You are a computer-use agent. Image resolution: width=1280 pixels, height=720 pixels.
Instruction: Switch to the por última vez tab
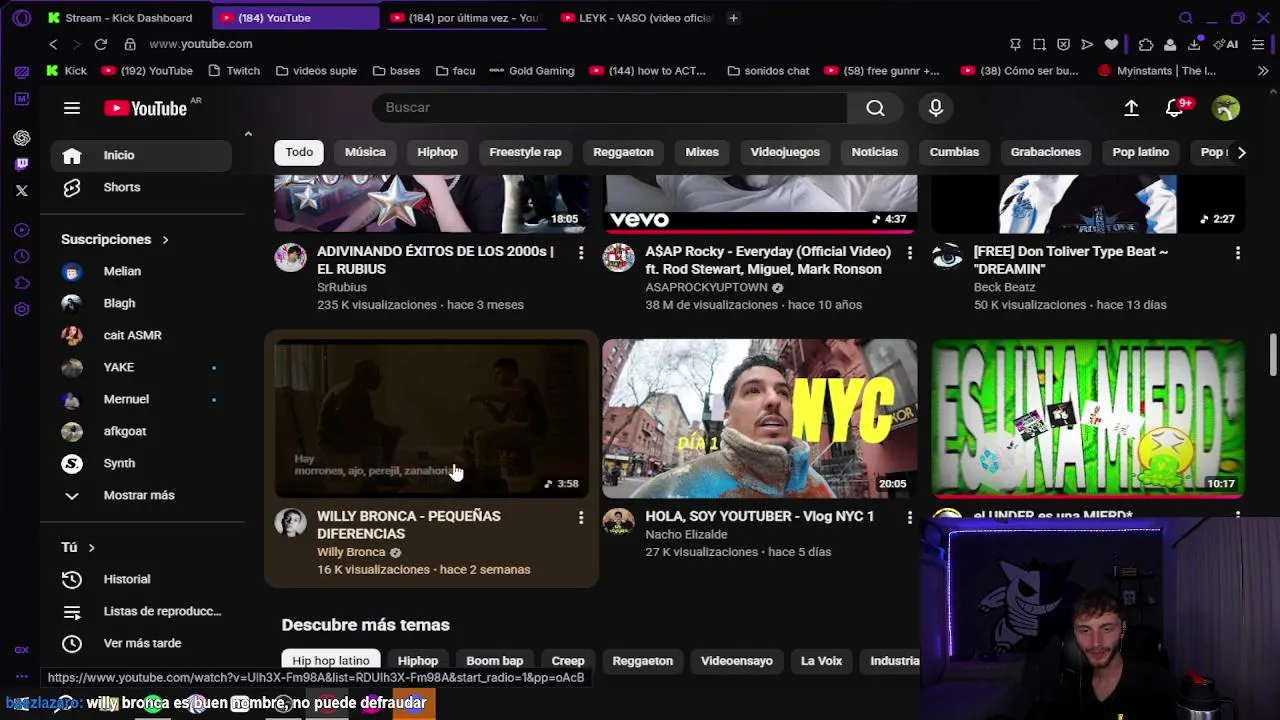(465, 18)
